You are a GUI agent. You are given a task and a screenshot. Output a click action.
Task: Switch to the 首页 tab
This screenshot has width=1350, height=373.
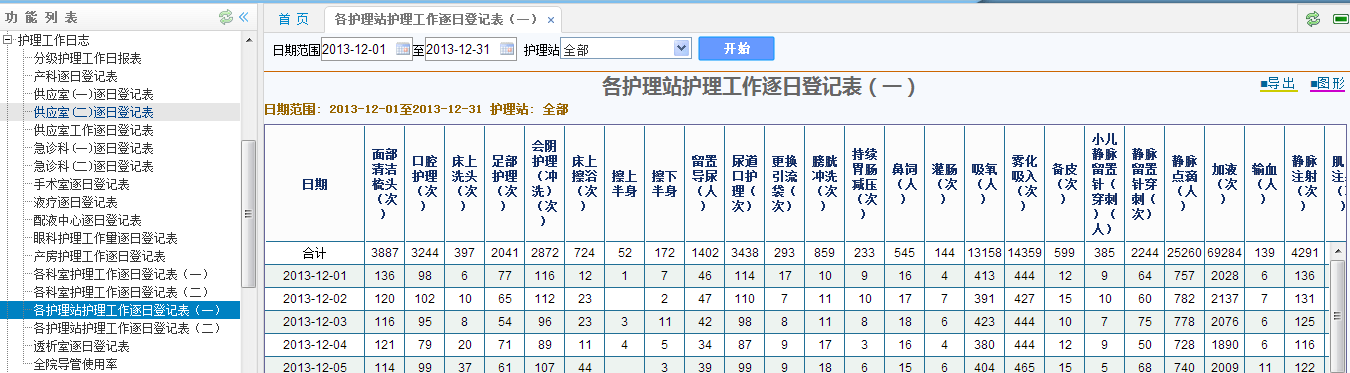(x=293, y=19)
